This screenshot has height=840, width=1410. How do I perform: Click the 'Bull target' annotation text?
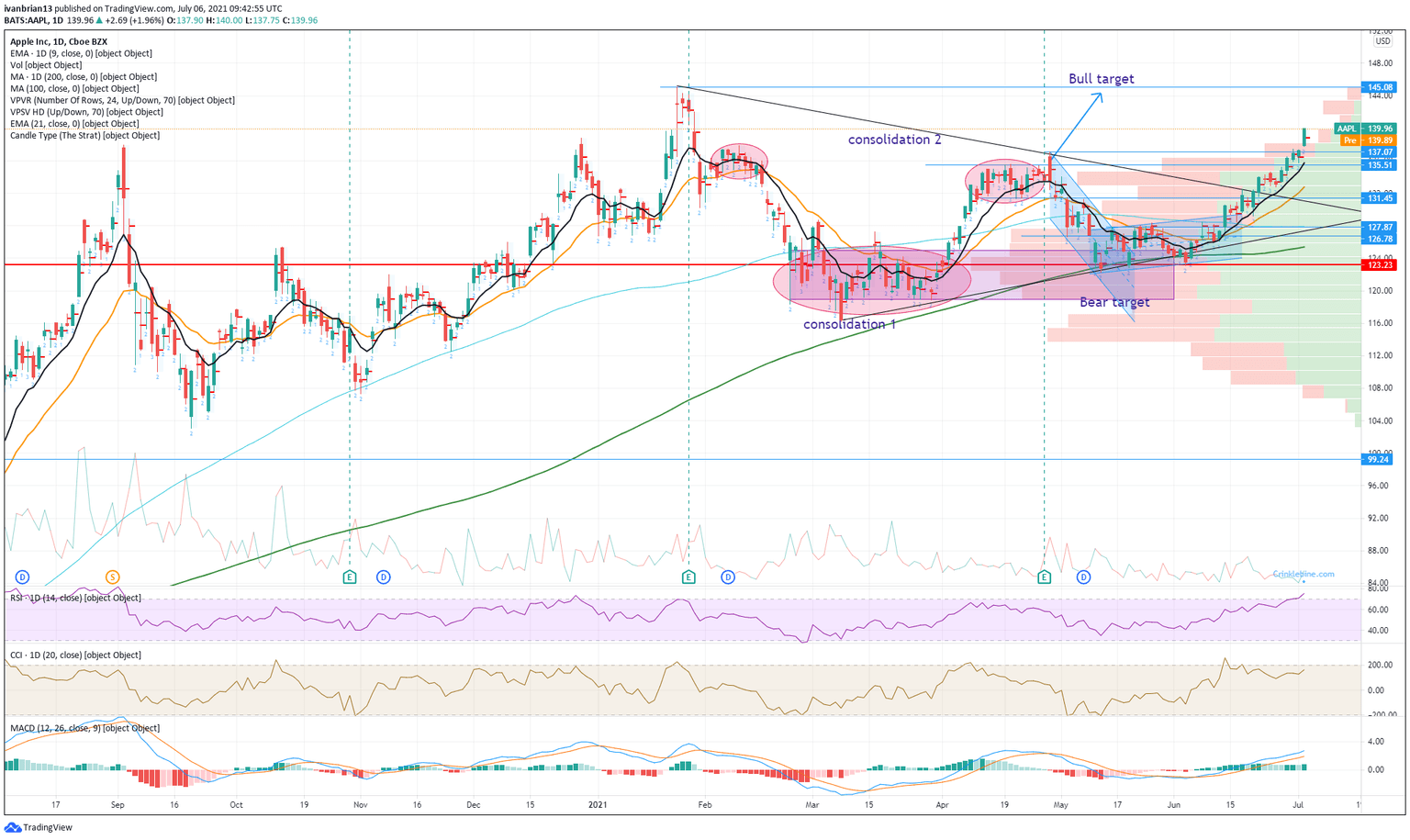1101,79
